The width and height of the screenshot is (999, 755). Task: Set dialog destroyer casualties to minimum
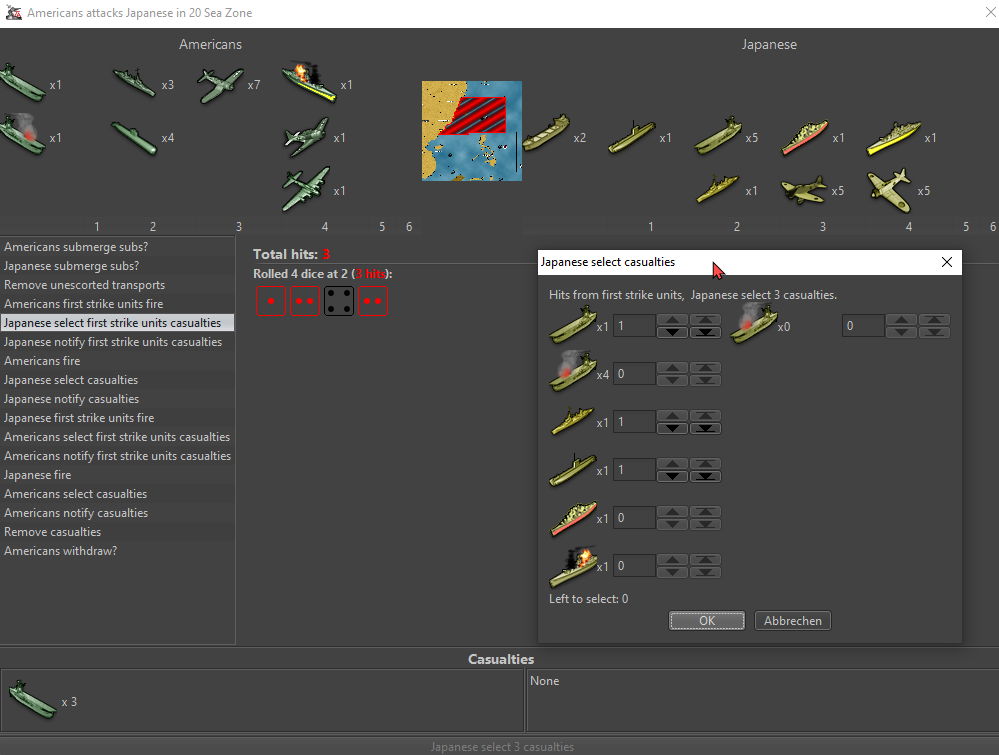point(707,428)
